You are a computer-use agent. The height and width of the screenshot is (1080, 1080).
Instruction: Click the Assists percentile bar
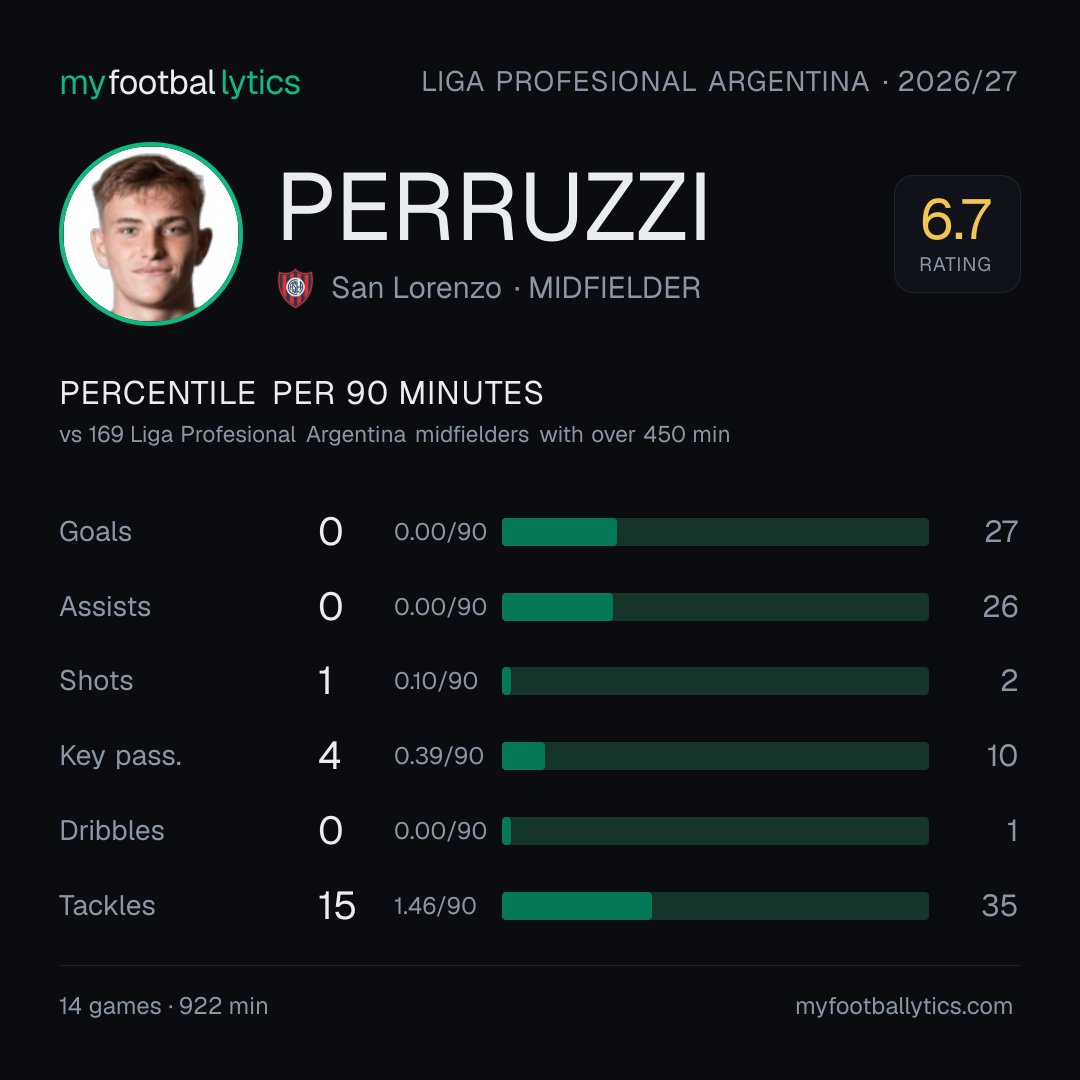(715, 607)
